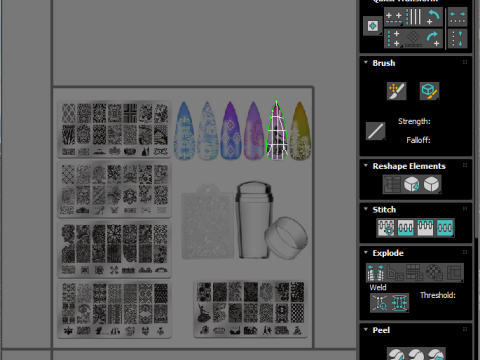This screenshot has height=360, width=480.
Task: Click the Rotate counterclockwise around pivot icon
Action: [433, 17]
